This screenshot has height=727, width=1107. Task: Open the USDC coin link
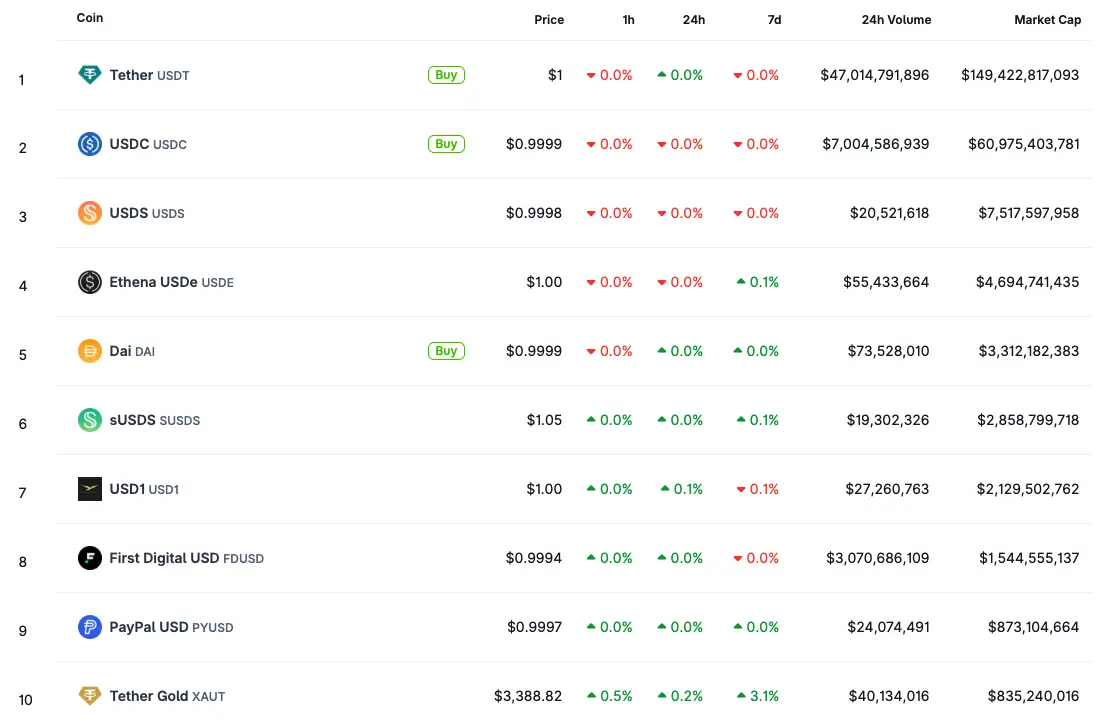click(x=148, y=144)
